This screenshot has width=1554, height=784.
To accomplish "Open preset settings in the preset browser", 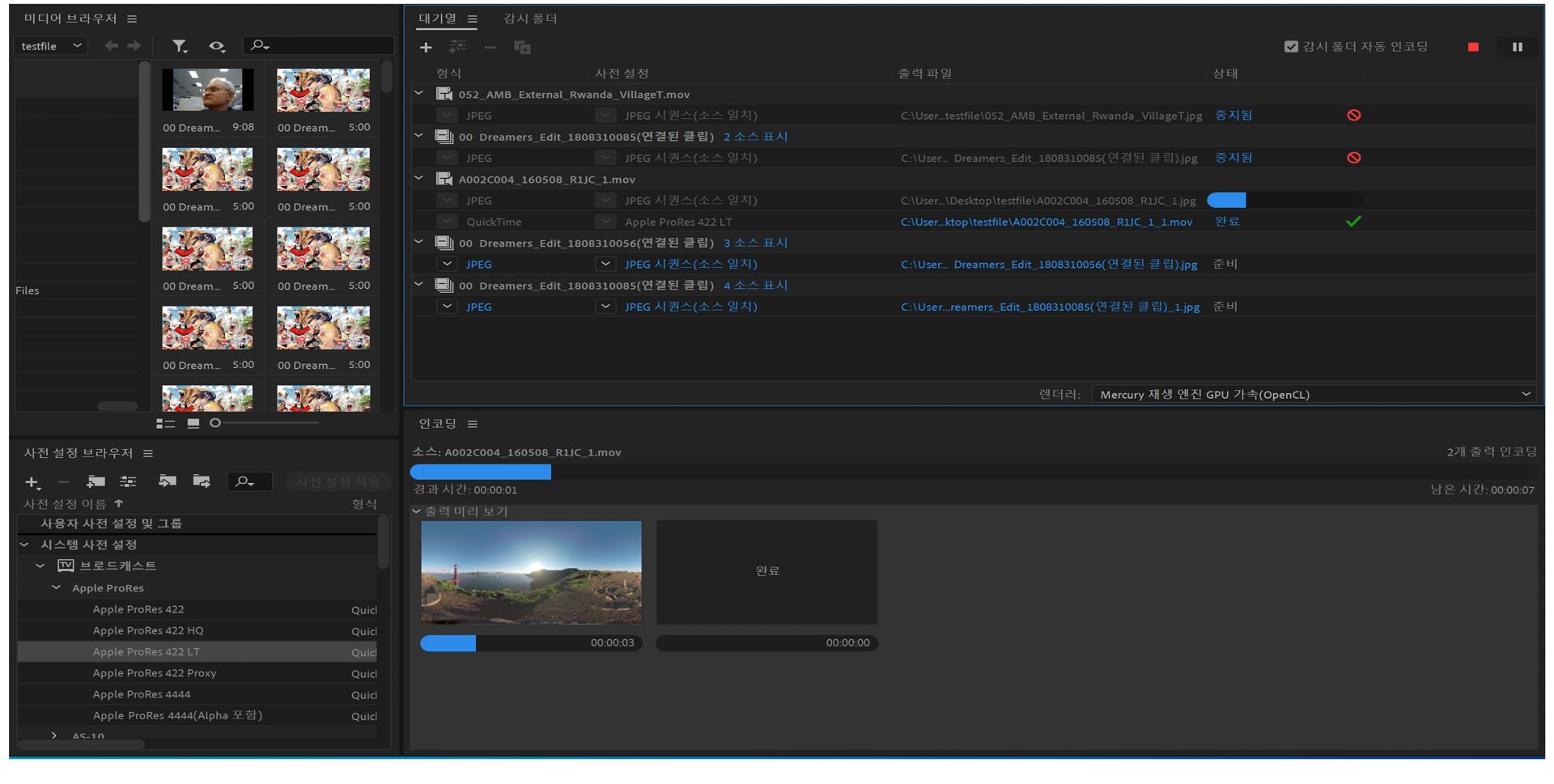I will [x=128, y=481].
